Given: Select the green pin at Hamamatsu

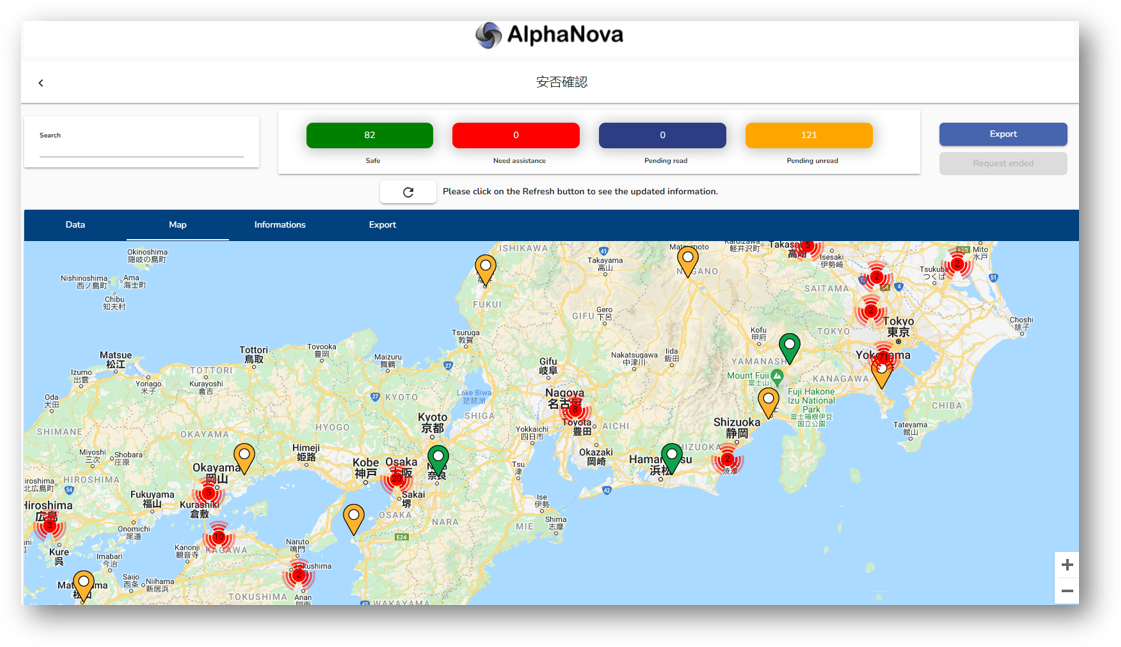Looking at the screenshot, I should (x=671, y=458).
